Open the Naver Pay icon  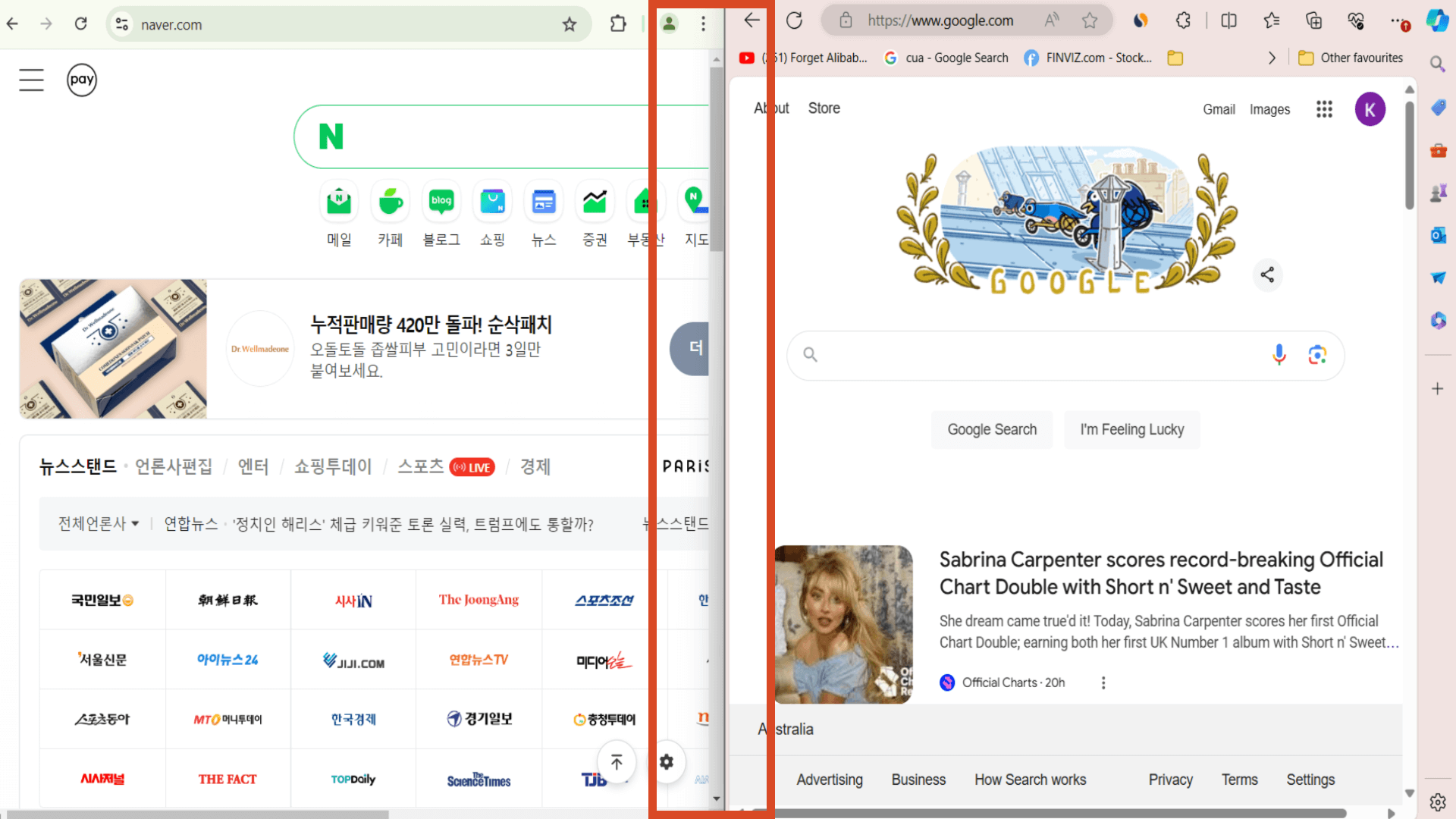pos(82,80)
